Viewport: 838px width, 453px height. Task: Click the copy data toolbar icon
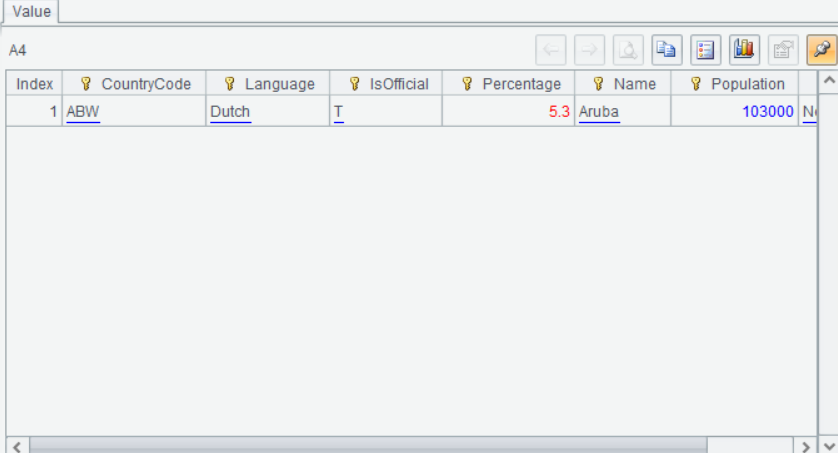[x=667, y=49]
